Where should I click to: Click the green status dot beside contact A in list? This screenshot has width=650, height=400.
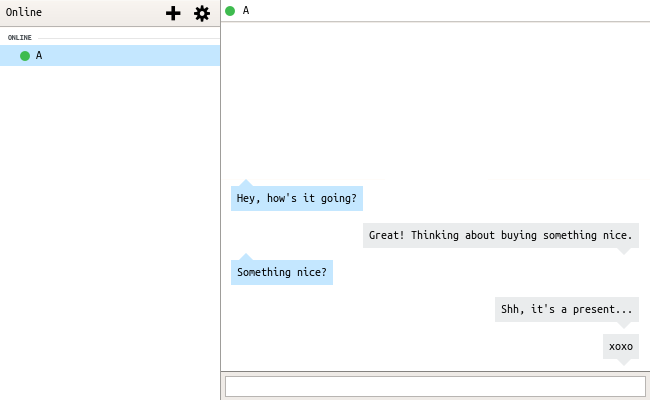coord(25,56)
